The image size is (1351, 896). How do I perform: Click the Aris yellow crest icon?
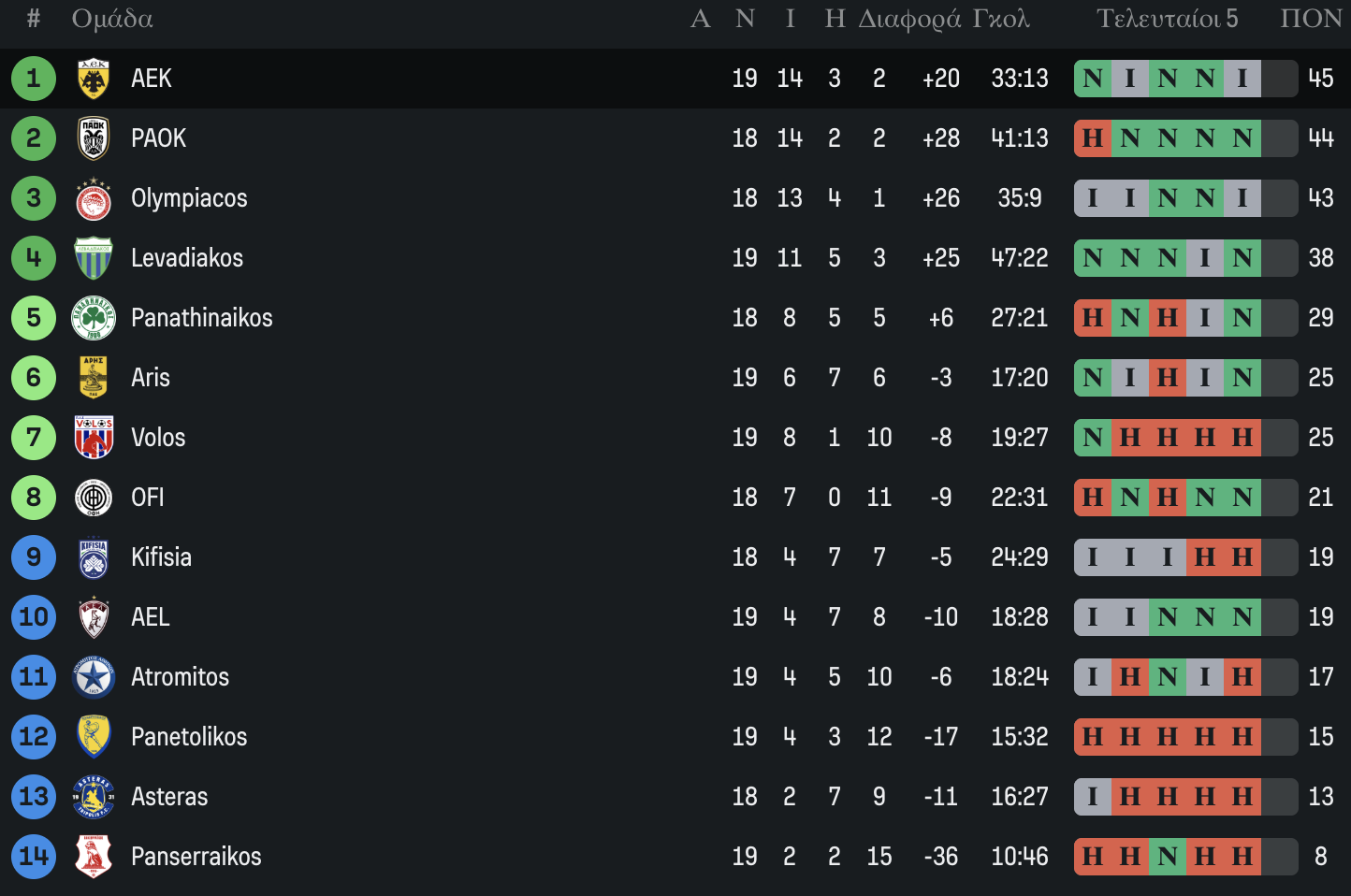[93, 378]
